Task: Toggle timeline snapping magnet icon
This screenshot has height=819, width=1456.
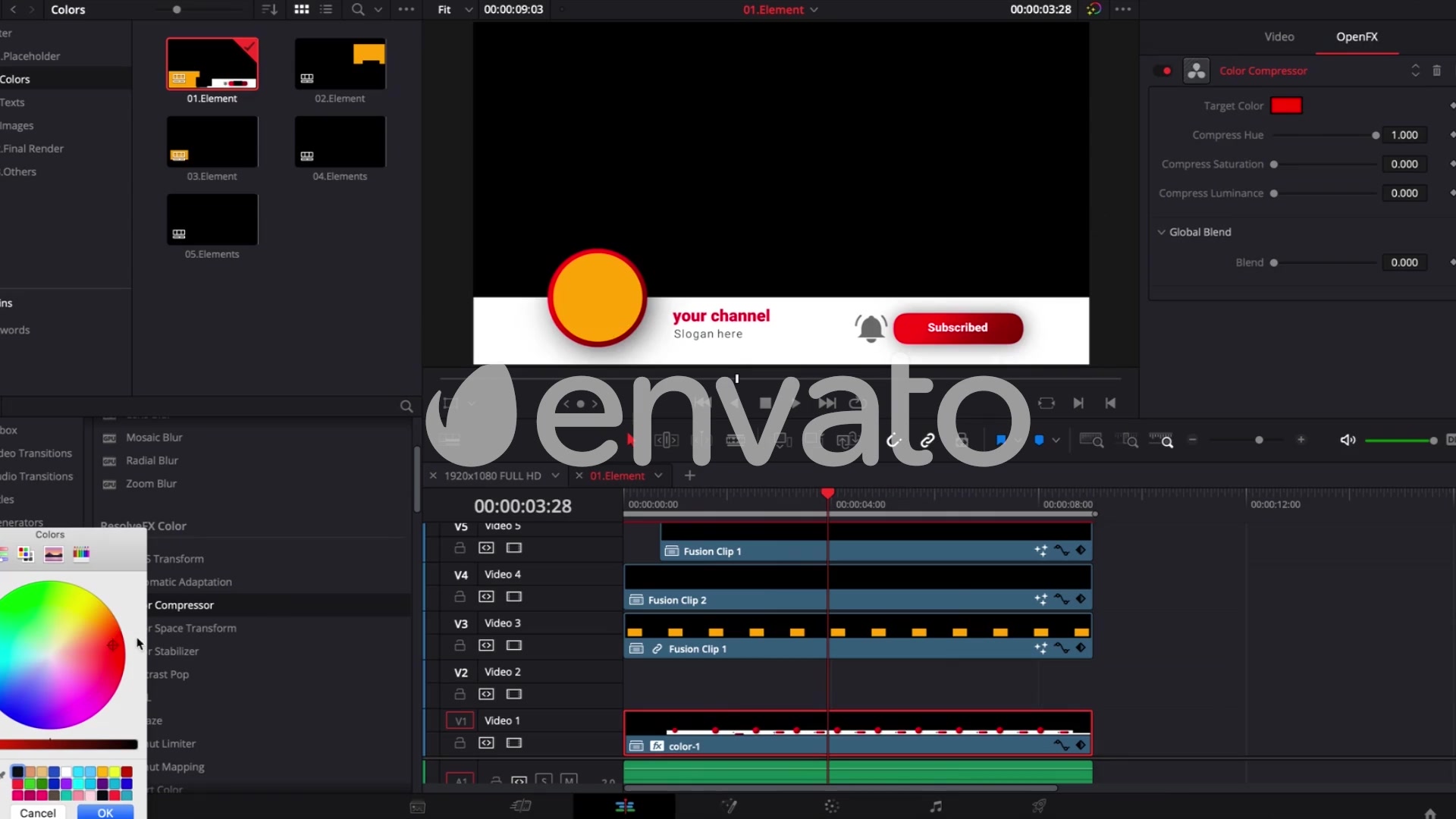Action: 894,441
